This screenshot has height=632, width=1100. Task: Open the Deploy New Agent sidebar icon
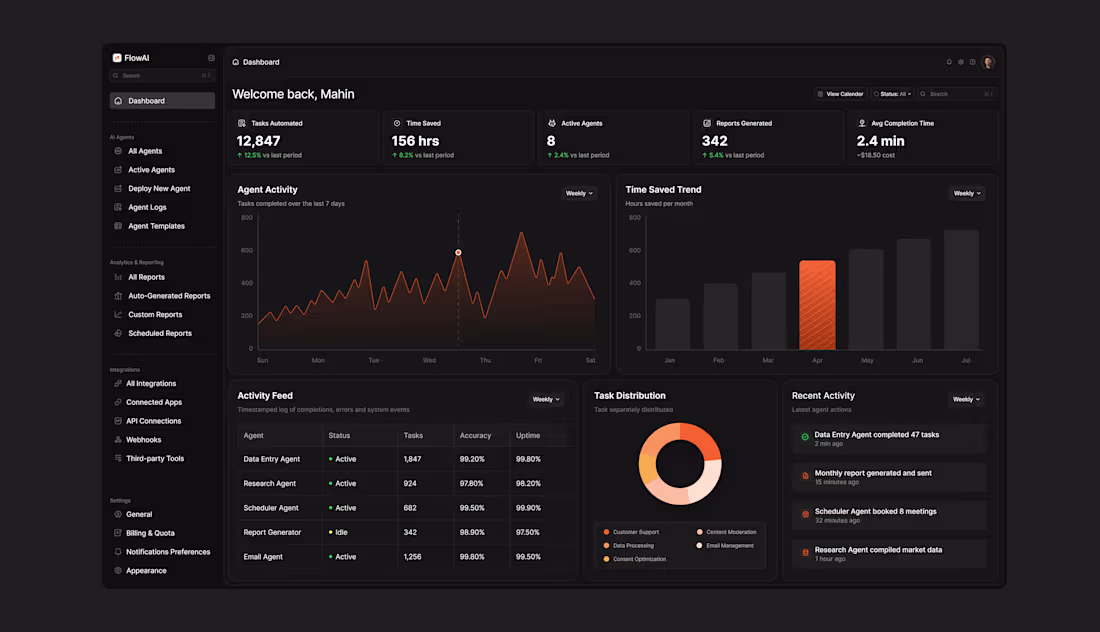(x=120, y=188)
